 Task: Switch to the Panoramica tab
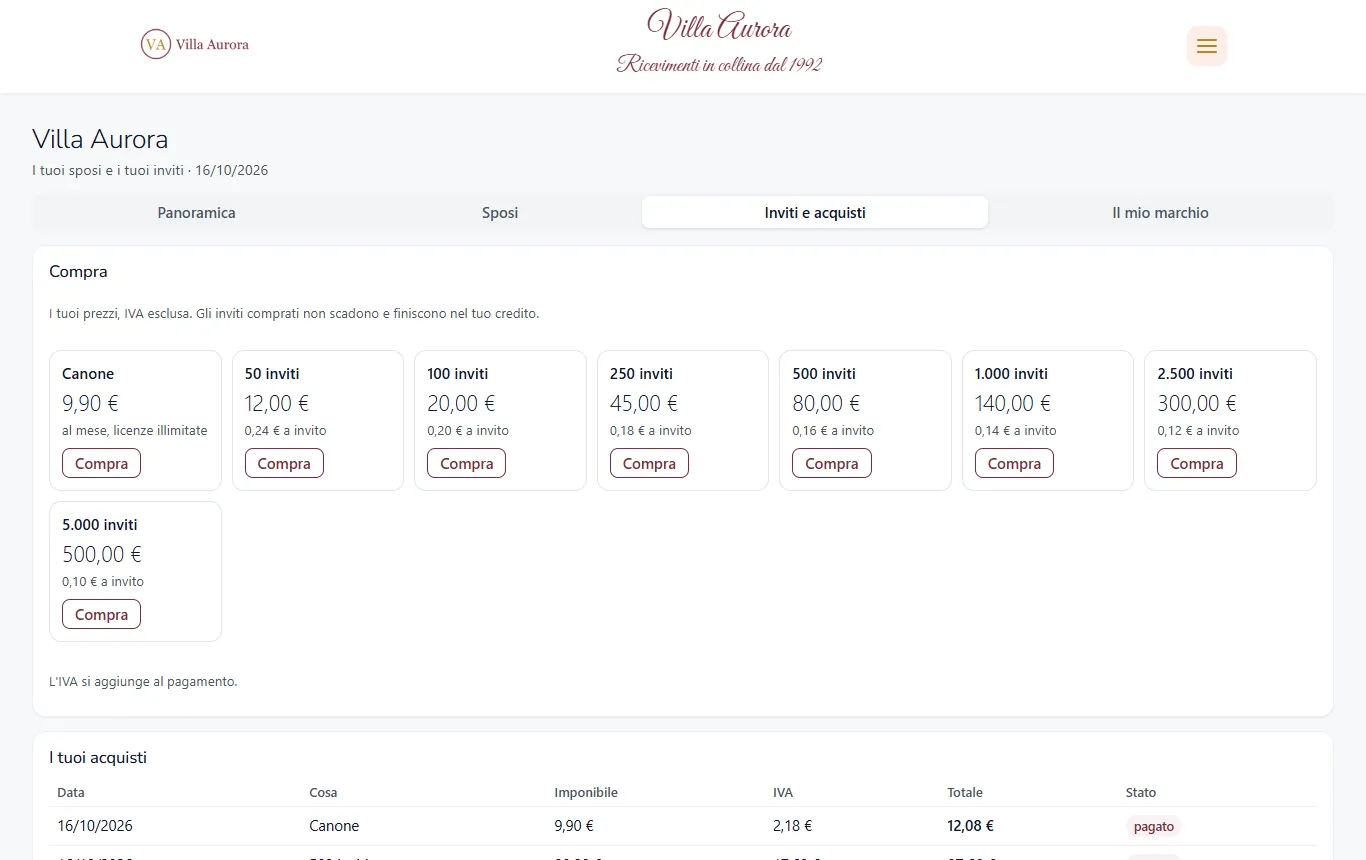196,213
